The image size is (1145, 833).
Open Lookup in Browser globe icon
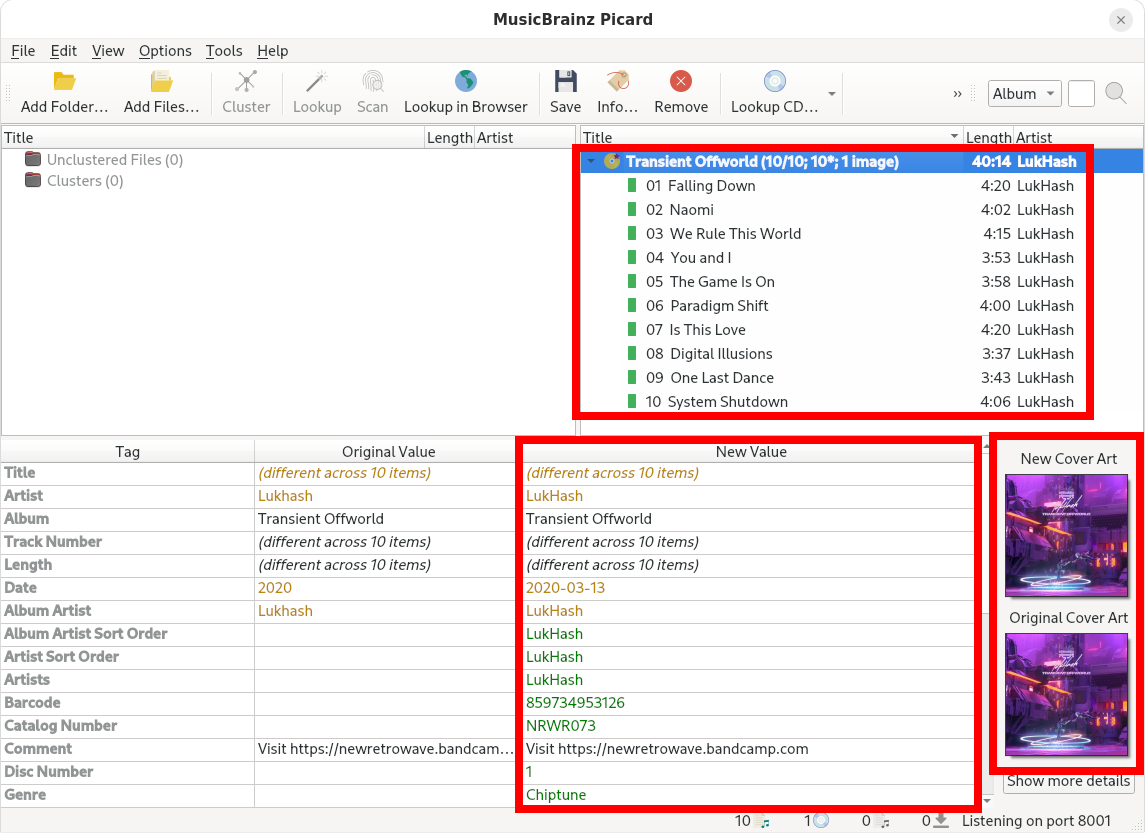(x=465, y=82)
